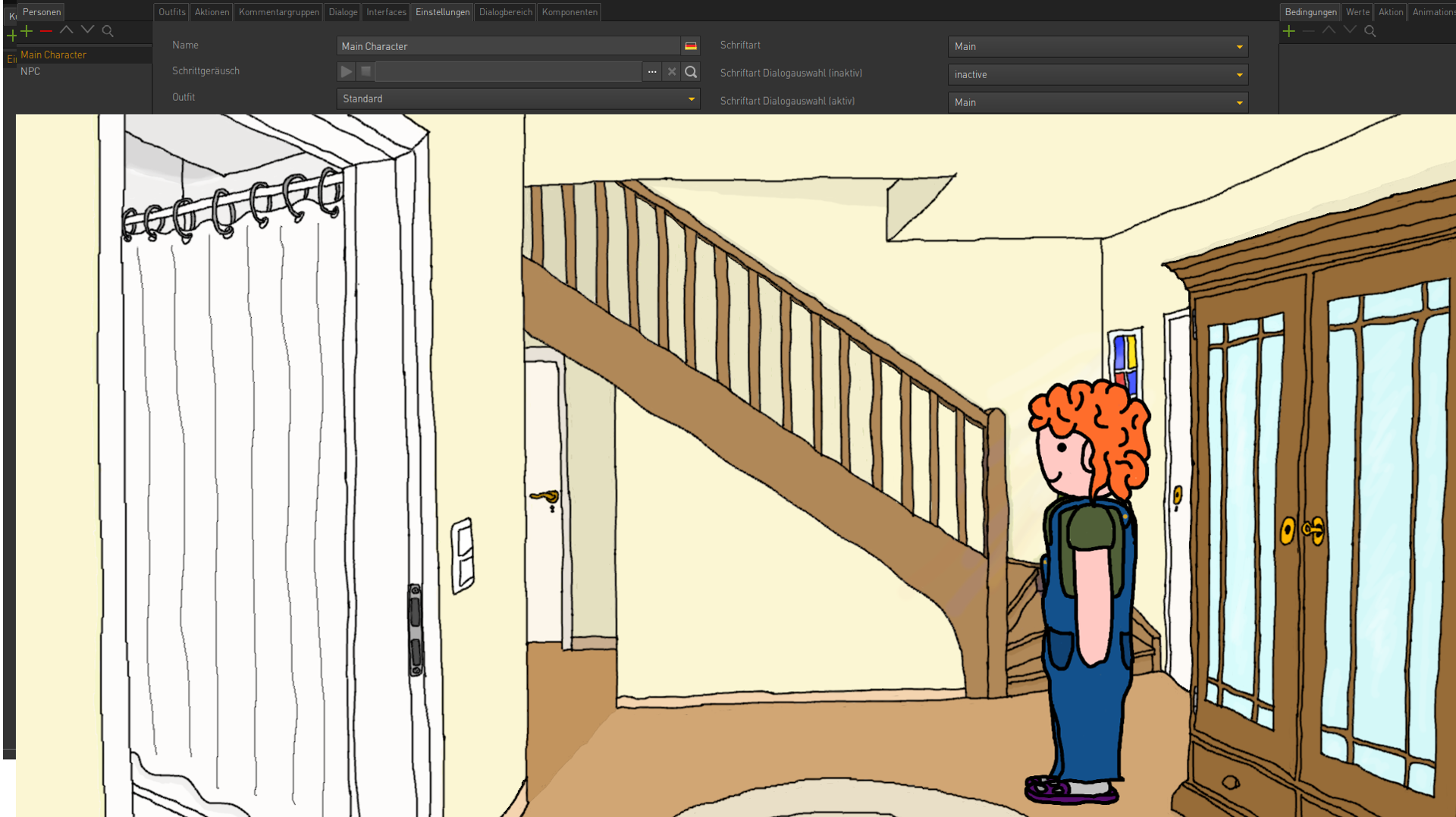The height and width of the screenshot is (817, 1456).
Task: Add a new condition in Bedingungen panel
Action: [x=1289, y=31]
